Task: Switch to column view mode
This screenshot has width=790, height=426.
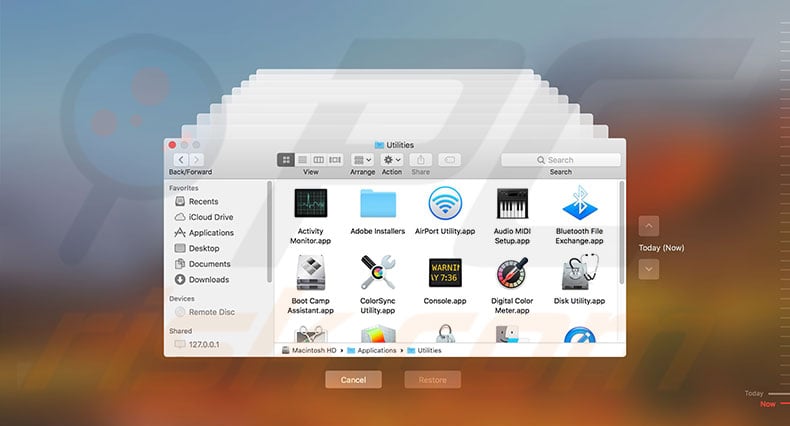Action: (x=318, y=160)
